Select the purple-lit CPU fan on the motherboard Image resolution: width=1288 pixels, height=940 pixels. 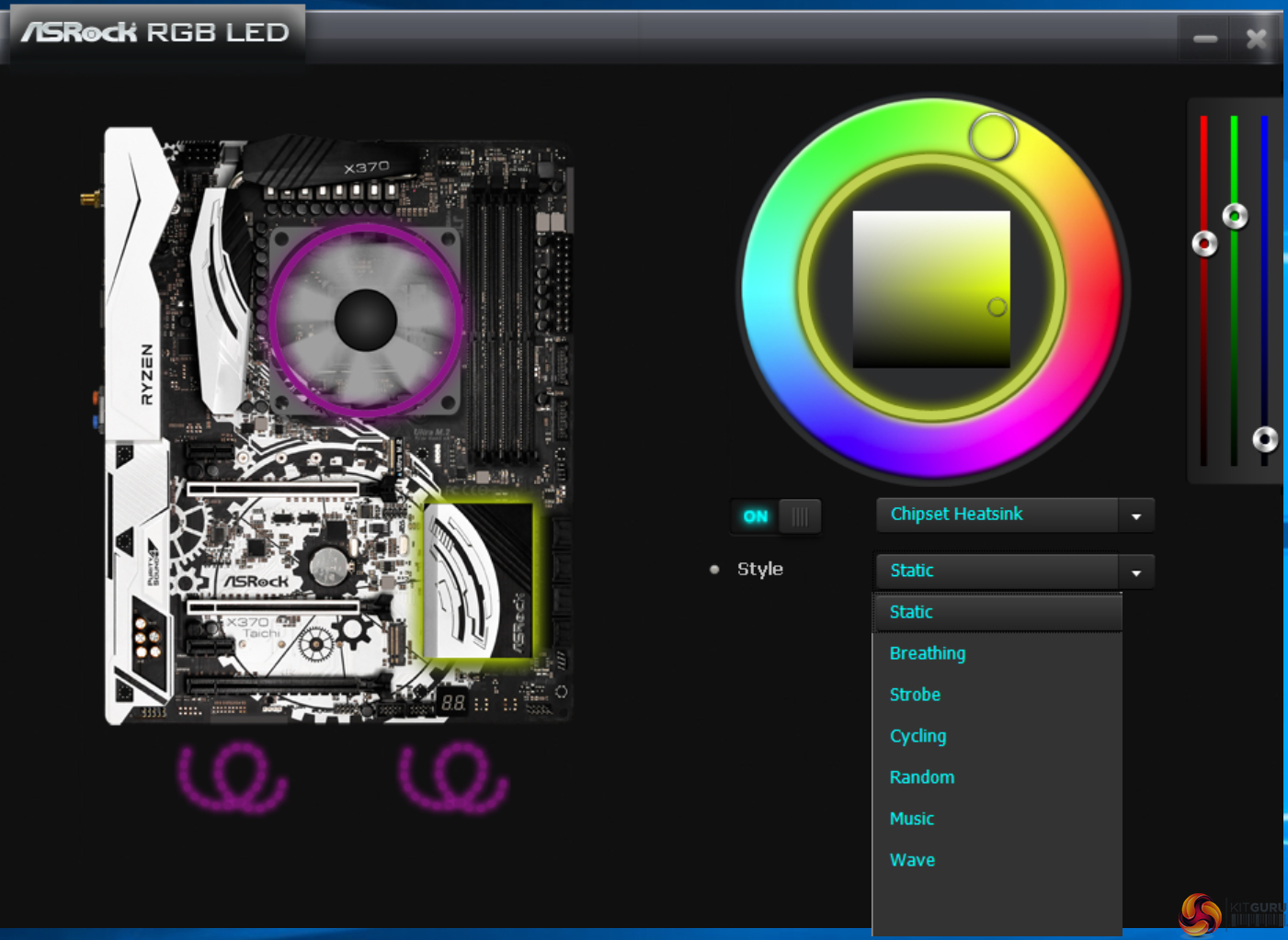coord(365,319)
